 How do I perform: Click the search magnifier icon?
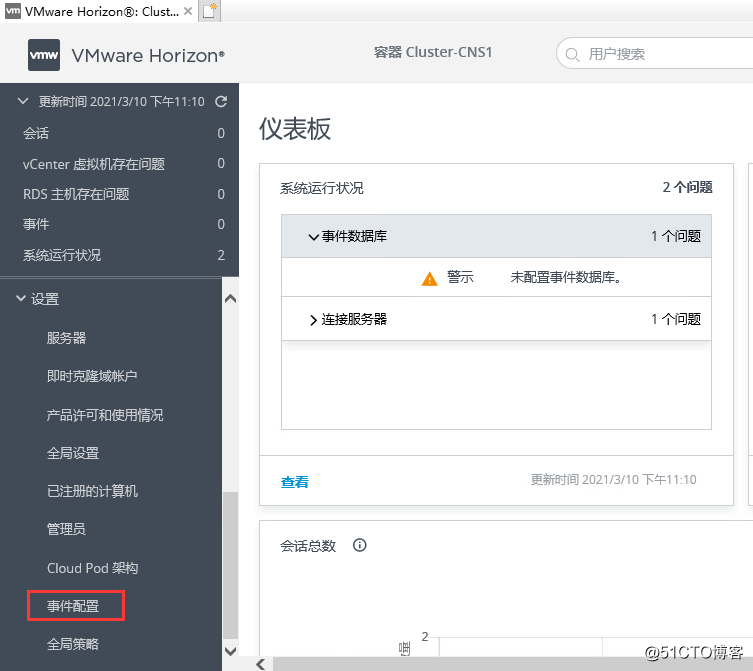pos(572,54)
